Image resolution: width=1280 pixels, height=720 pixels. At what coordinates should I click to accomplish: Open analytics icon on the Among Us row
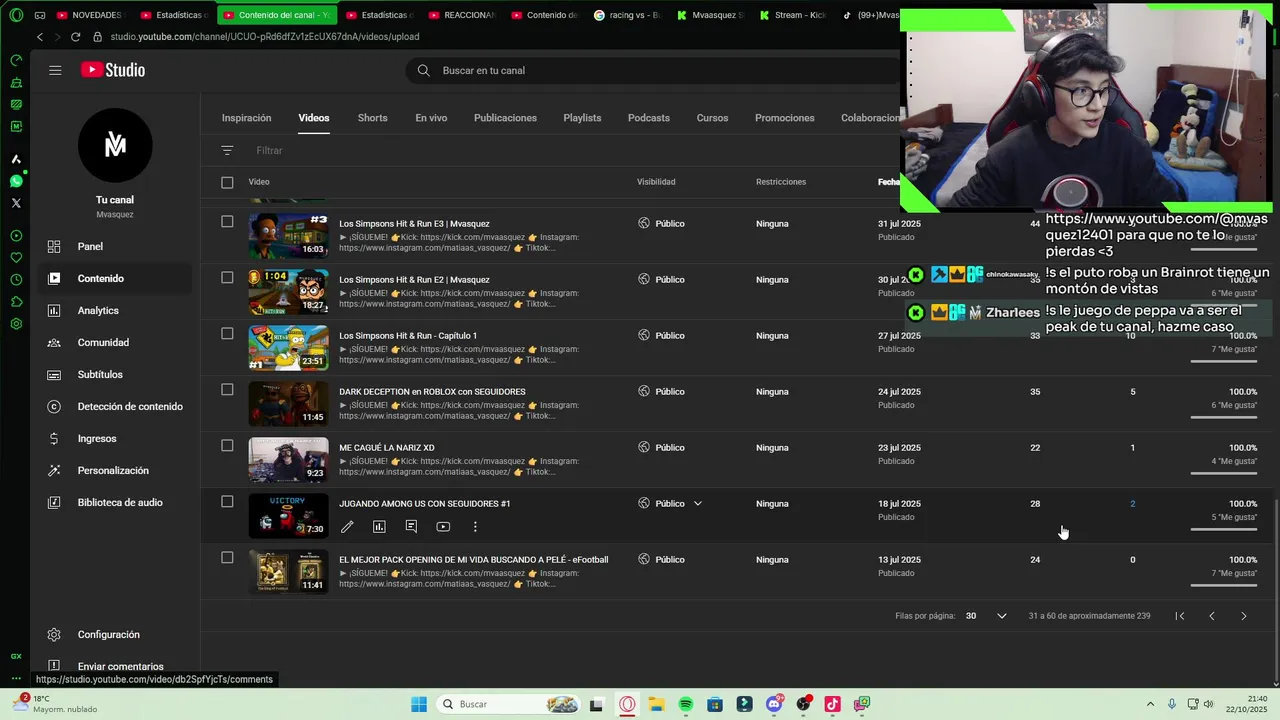tap(379, 527)
